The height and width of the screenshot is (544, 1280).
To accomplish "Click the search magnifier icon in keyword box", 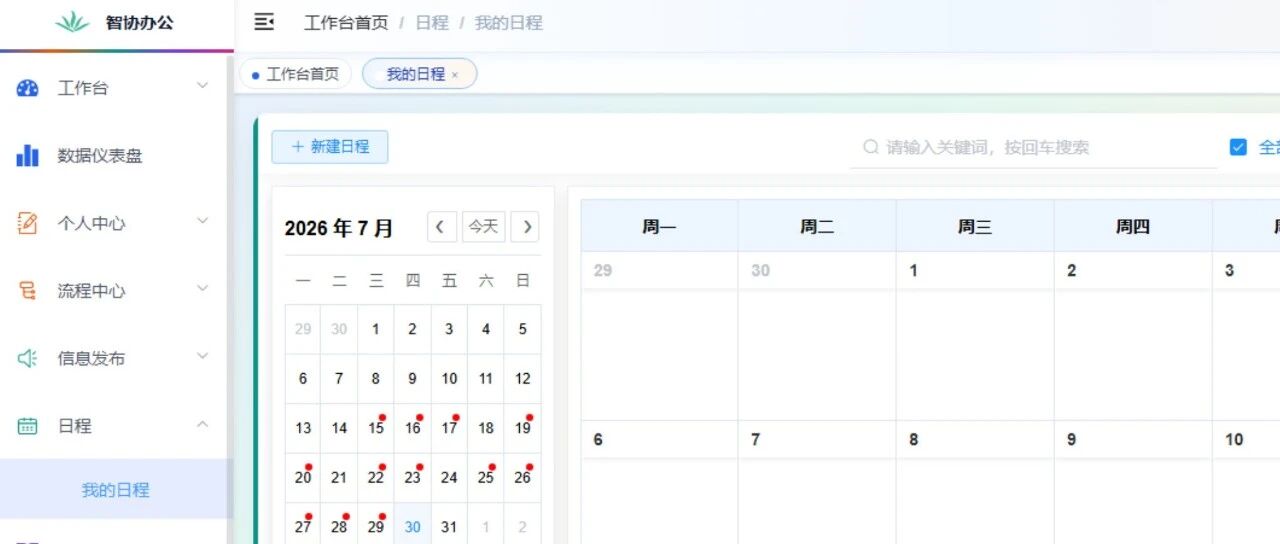I will click(871, 147).
